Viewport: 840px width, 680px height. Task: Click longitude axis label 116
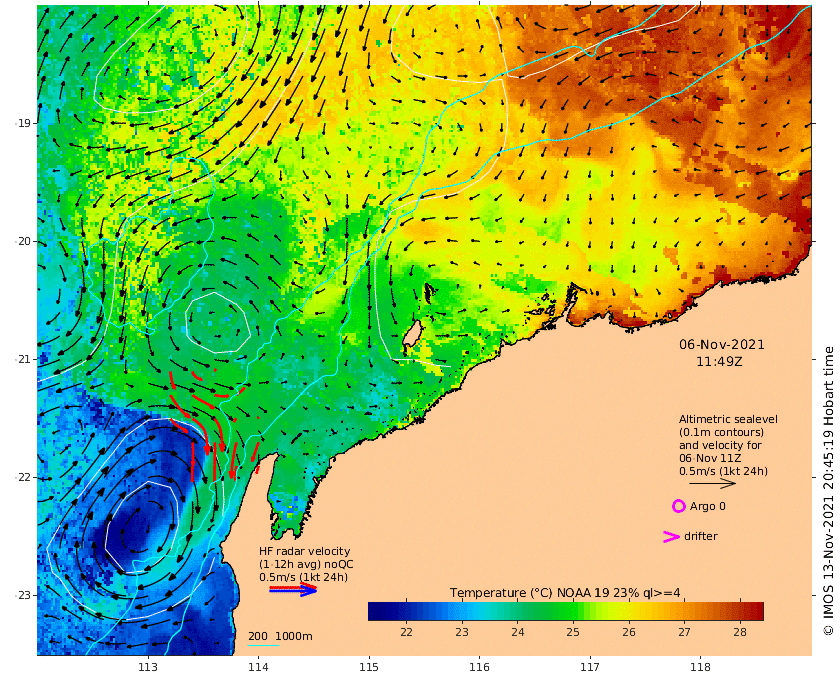pyautogui.click(x=479, y=667)
